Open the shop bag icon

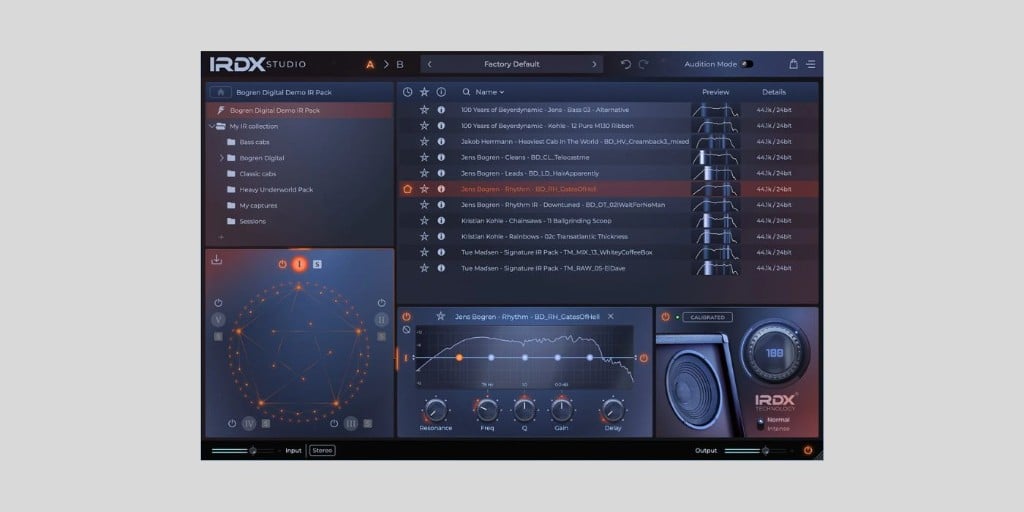tap(793, 64)
